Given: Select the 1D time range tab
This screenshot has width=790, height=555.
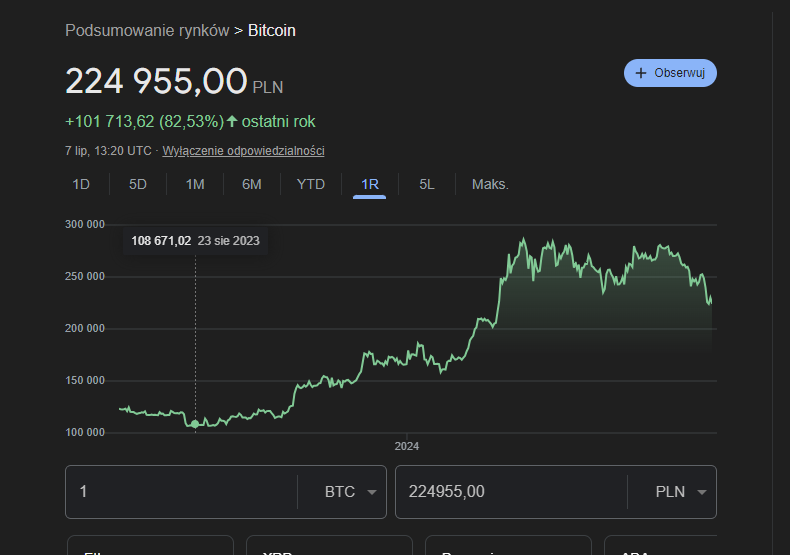Looking at the screenshot, I should point(81,184).
